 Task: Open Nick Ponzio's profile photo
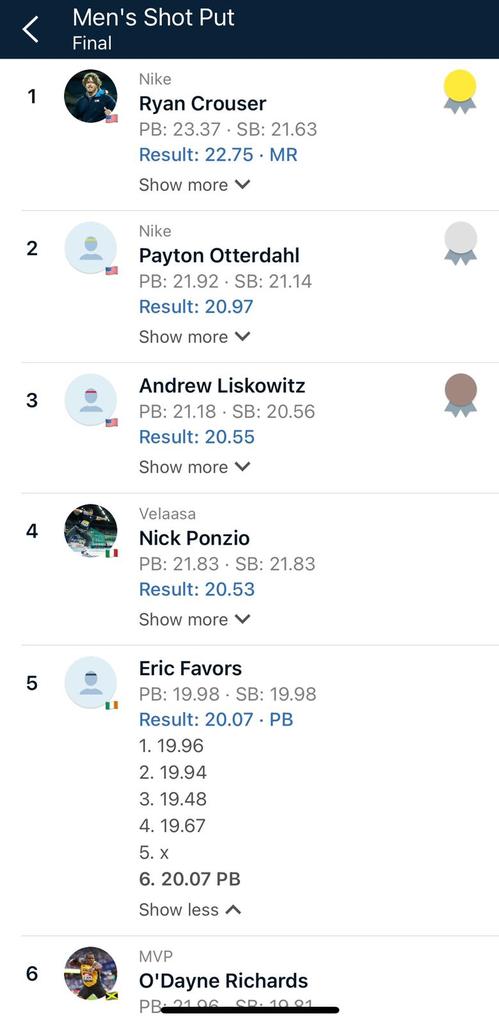[91, 530]
